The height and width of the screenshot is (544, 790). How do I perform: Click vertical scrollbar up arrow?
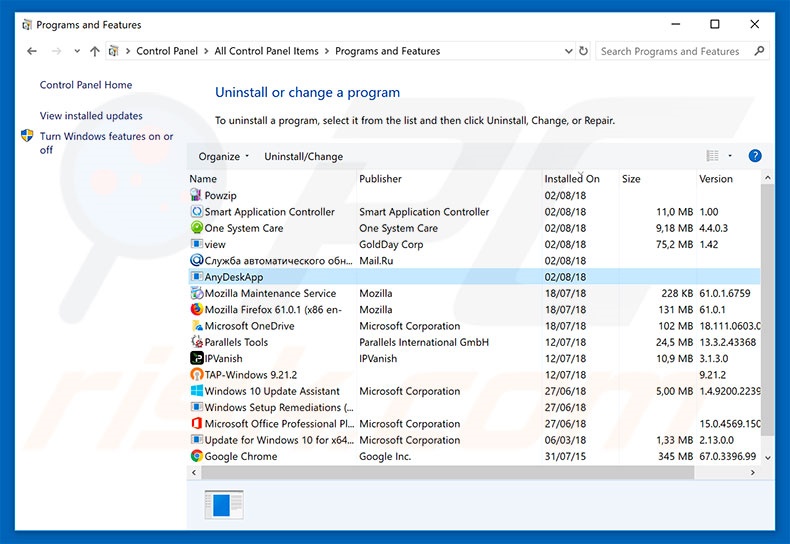pyautogui.click(x=767, y=178)
